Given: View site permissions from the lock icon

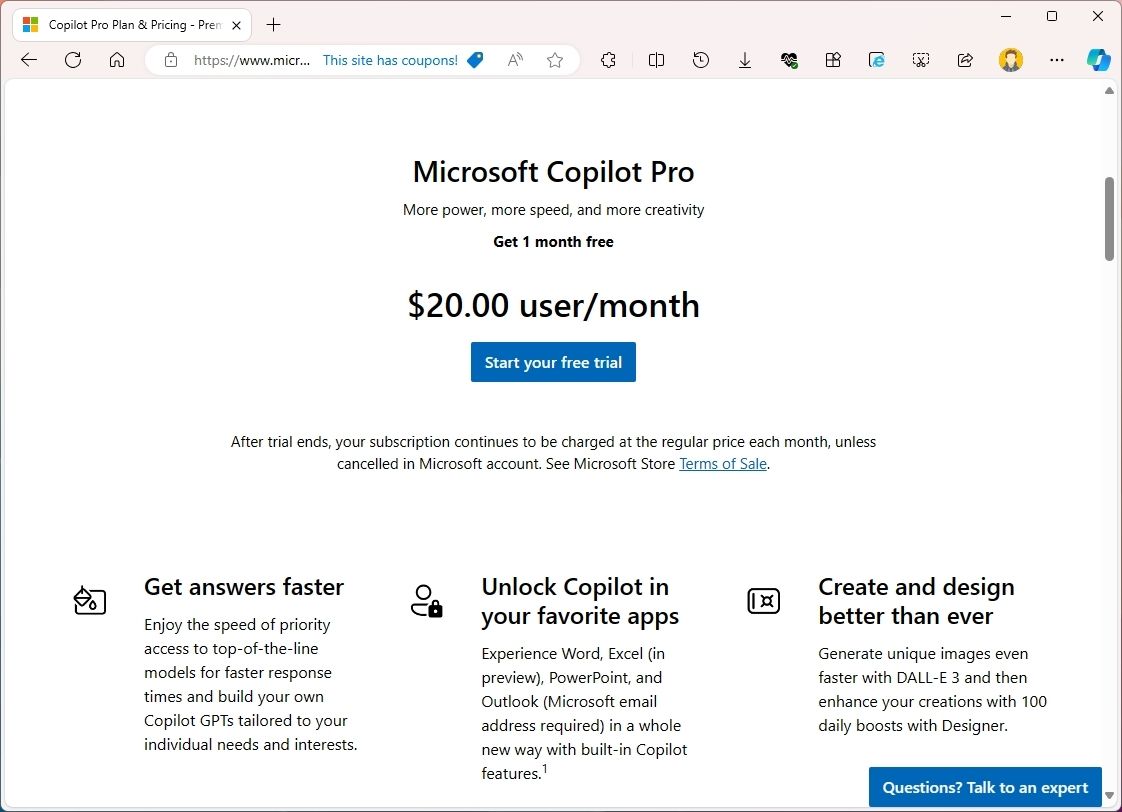Looking at the screenshot, I should (x=170, y=60).
